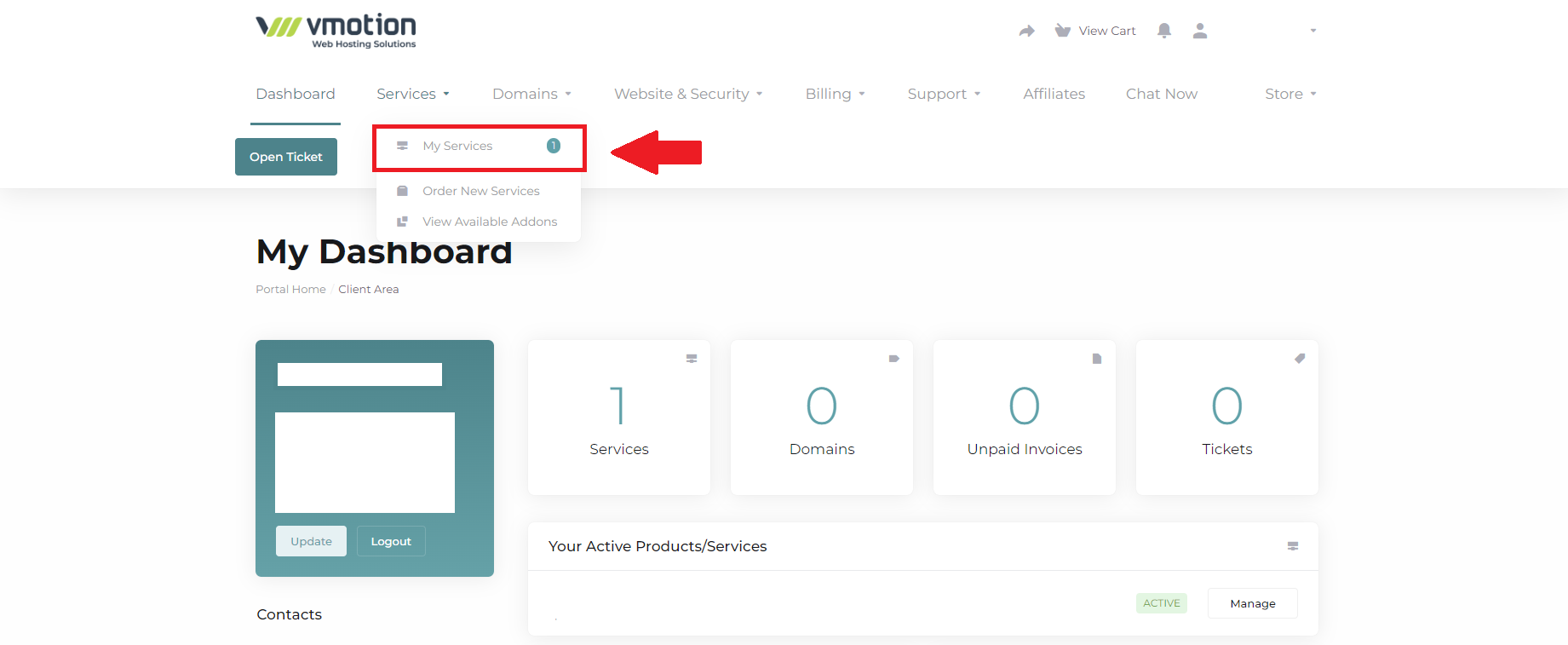The width and height of the screenshot is (1568, 645).
Task: Click the Logout button
Action: (x=391, y=541)
